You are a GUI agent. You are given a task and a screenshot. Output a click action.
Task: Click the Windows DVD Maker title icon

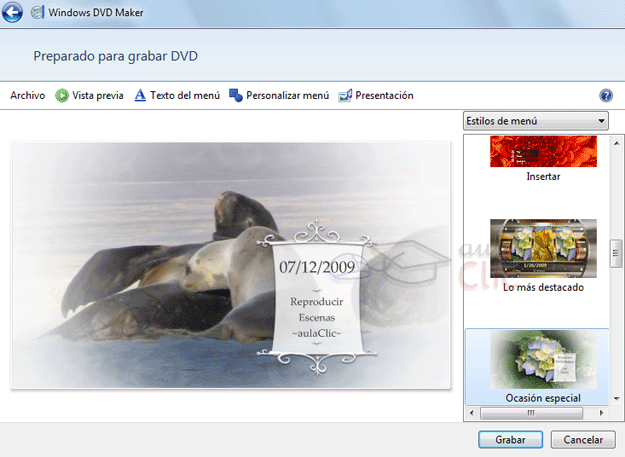point(37,13)
